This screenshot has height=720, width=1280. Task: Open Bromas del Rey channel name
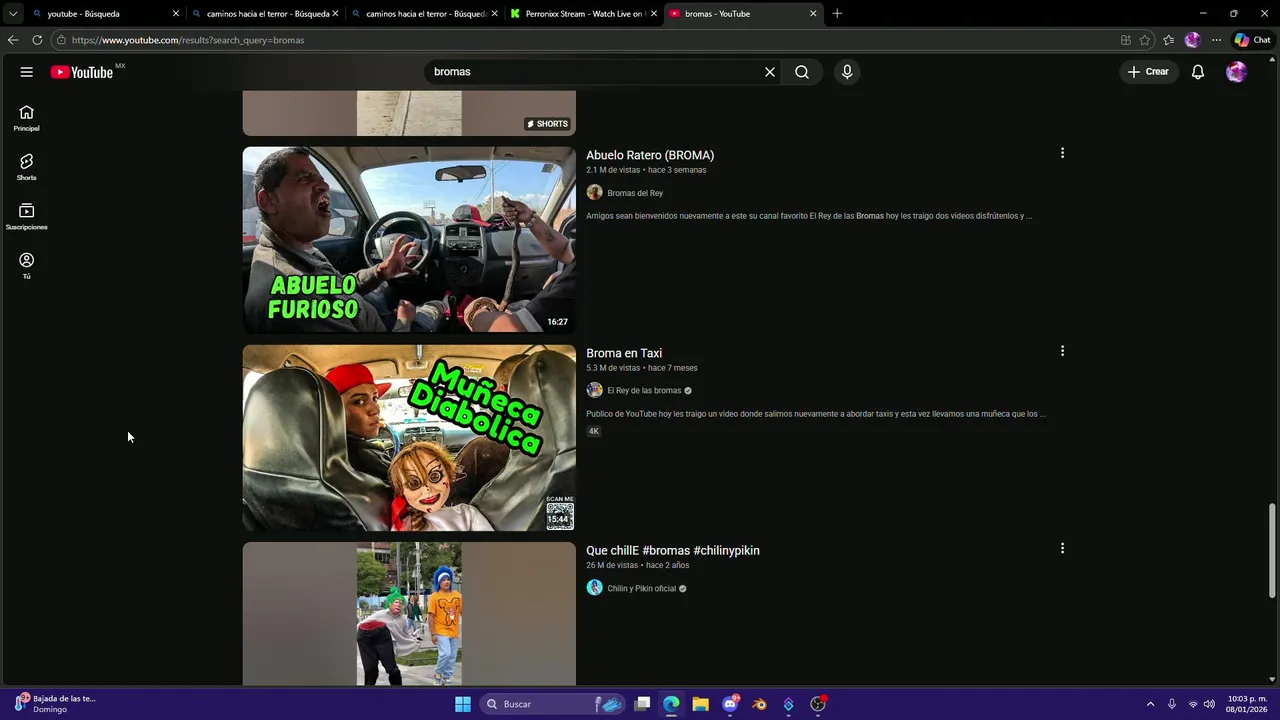pyautogui.click(x=635, y=193)
